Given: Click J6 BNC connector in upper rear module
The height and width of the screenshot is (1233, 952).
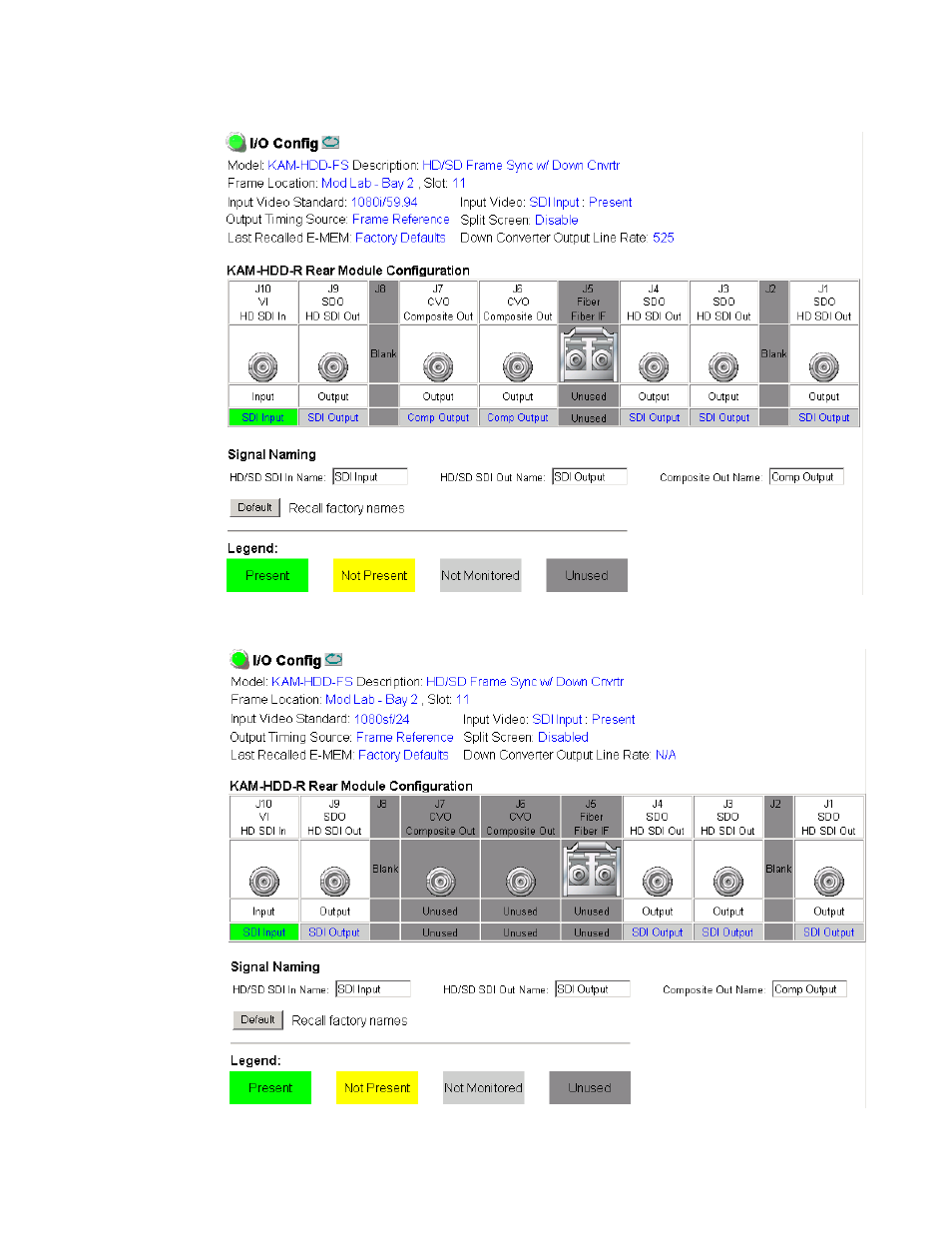Looking at the screenshot, I should [517, 367].
